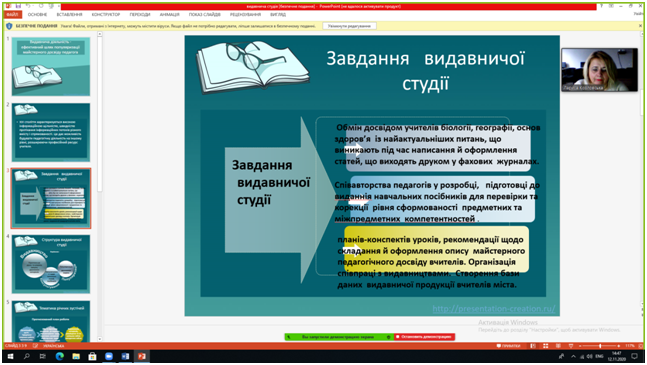Click the yellow text box about планів-конспектів уроків
Image resolution: width=647 pixels, height=365 pixels.
pos(436,249)
